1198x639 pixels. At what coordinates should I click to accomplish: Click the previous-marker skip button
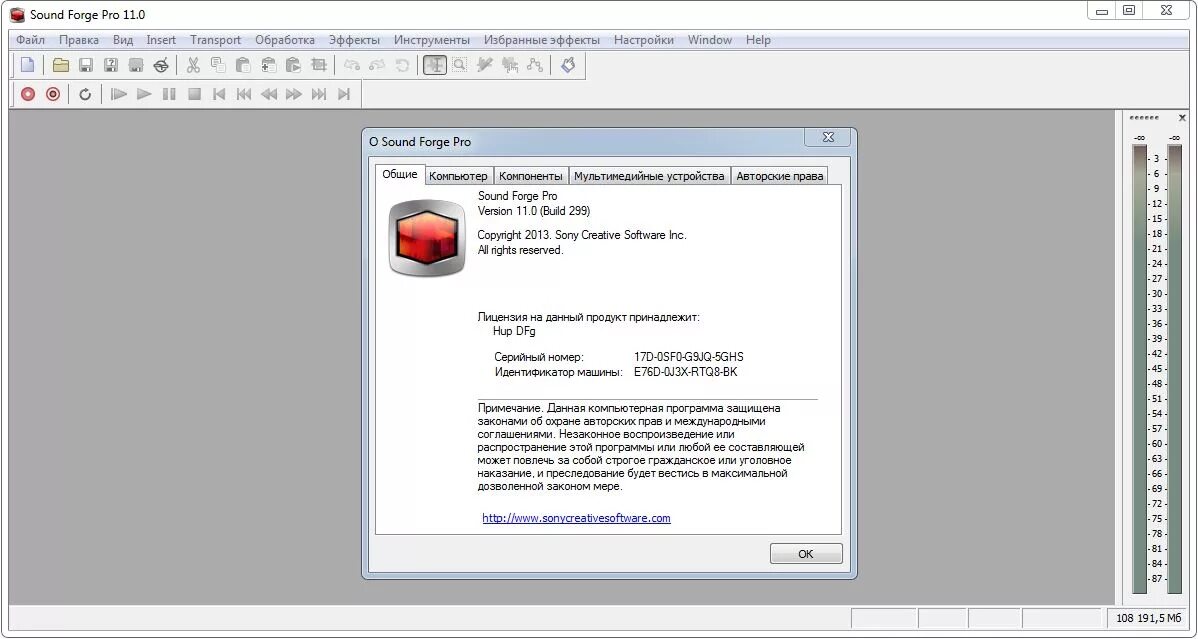coord(244,94)
